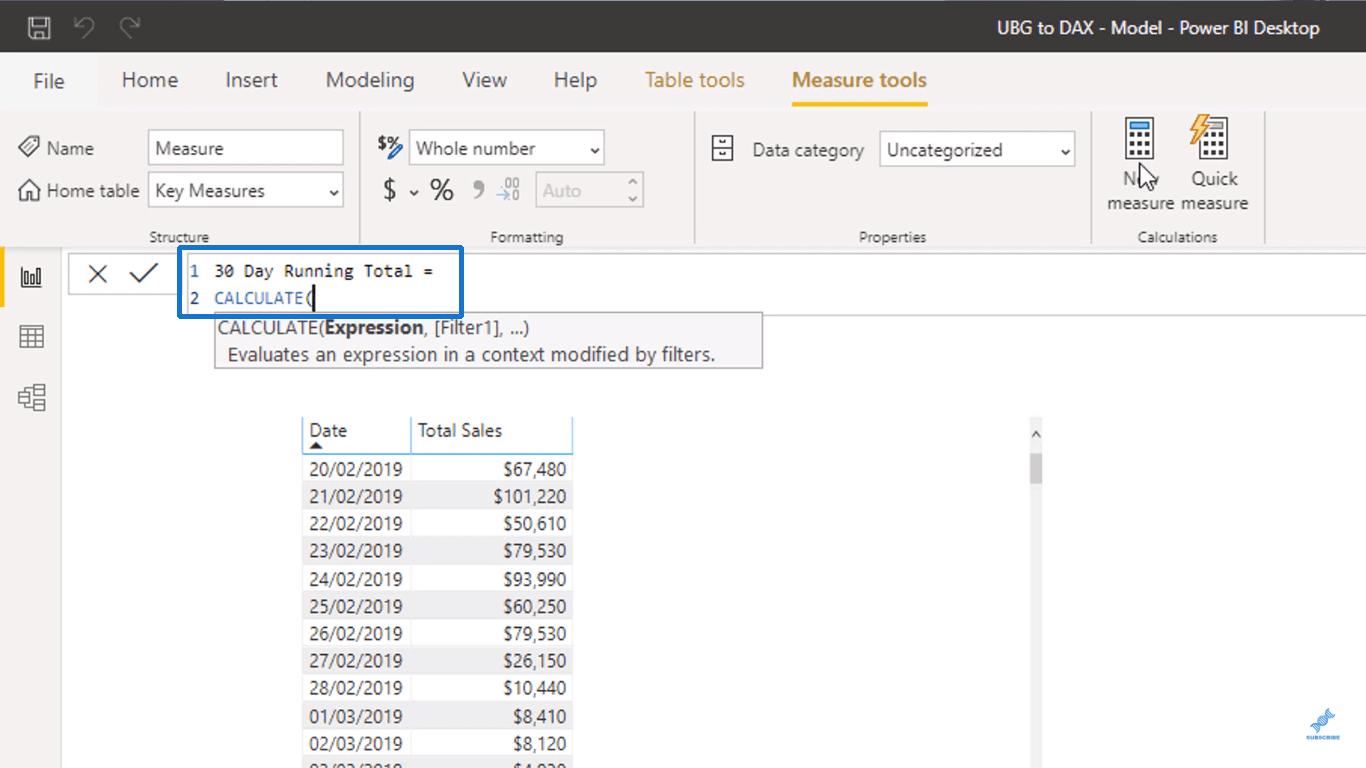Click the Save icon in title bar
The height and width of the screenshot is (768, 1366).
[39, 27]
